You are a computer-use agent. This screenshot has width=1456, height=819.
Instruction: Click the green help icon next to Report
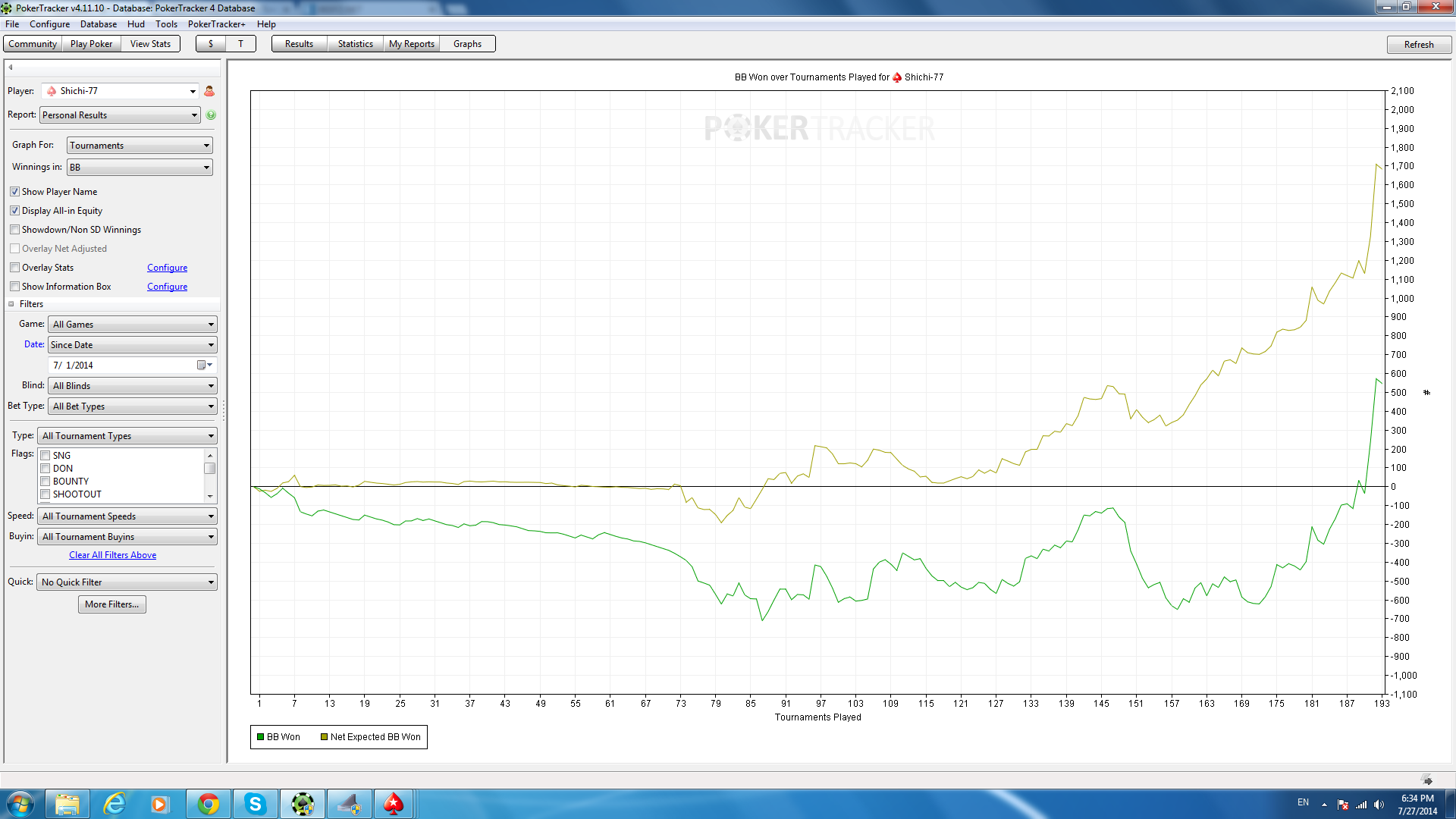click(x=211, y=115)
